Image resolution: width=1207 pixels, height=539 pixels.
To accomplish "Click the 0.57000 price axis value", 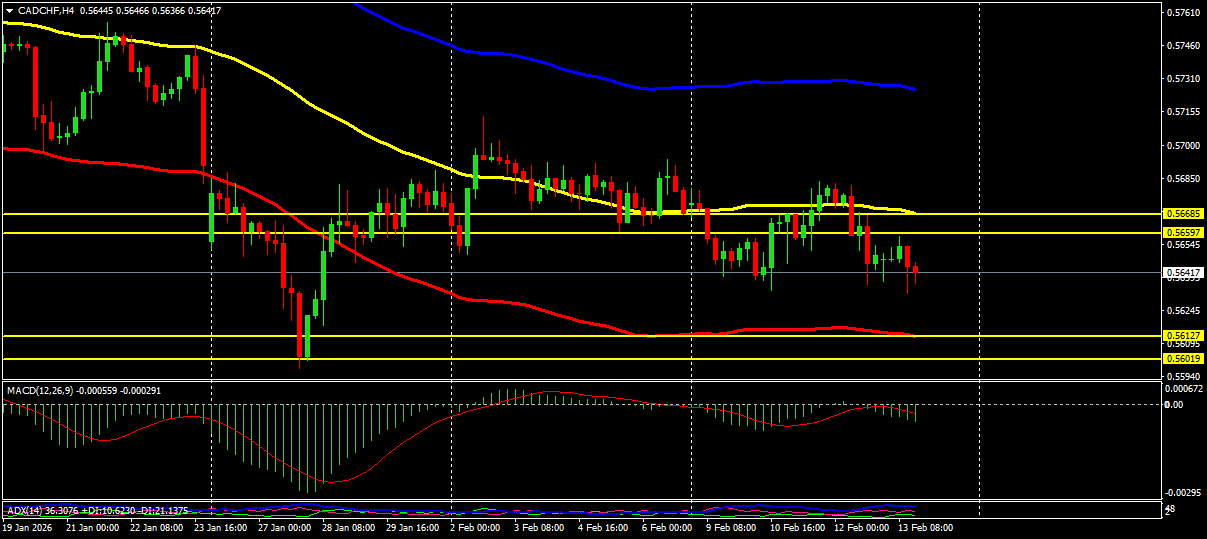I will coord(1183,146).
